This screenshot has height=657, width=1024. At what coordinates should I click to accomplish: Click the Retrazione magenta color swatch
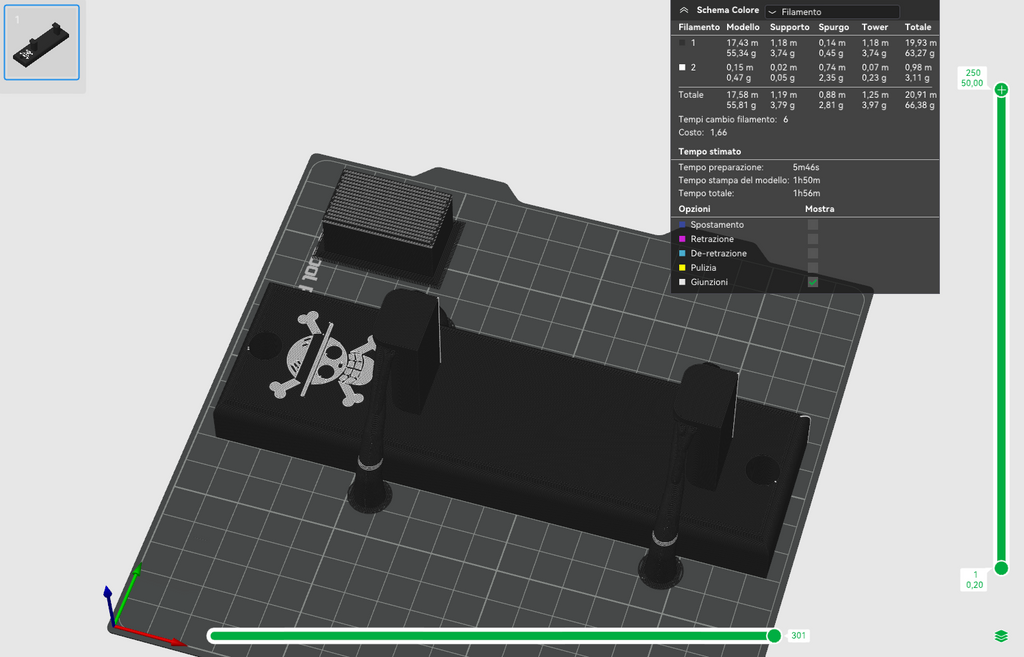pyautogui.click(x=682, y=239)
